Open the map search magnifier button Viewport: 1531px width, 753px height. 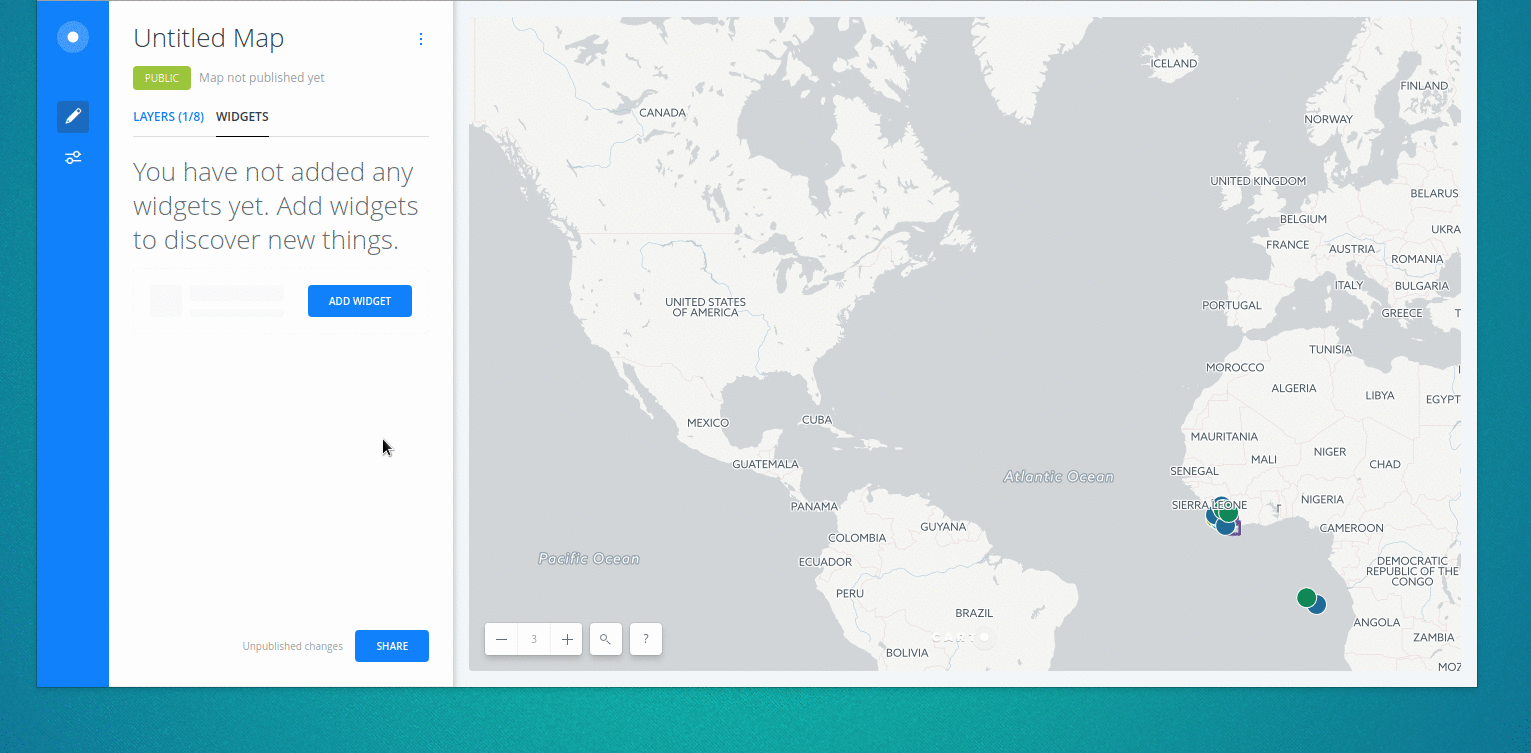[606, 639]
